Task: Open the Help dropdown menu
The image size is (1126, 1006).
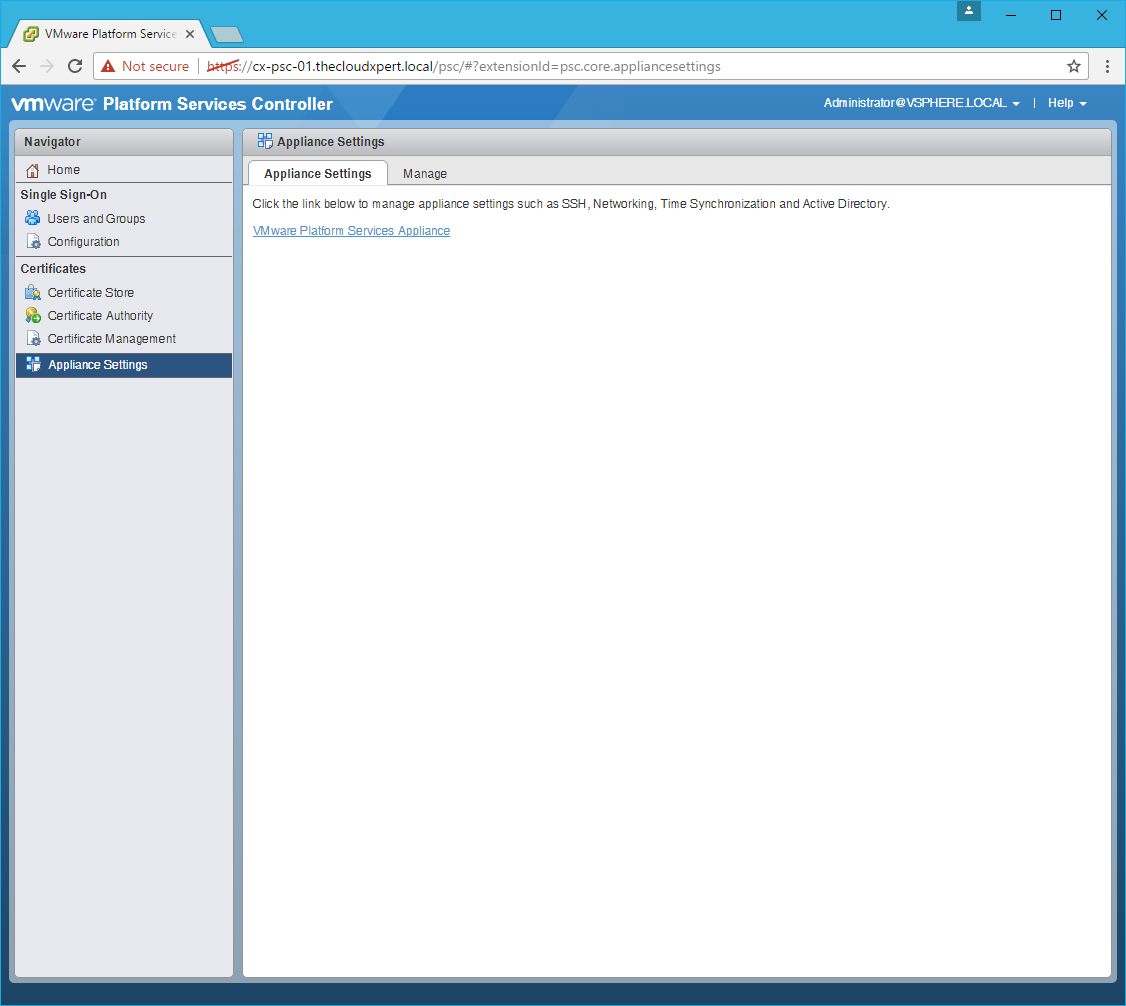Action: [1066, 103]
